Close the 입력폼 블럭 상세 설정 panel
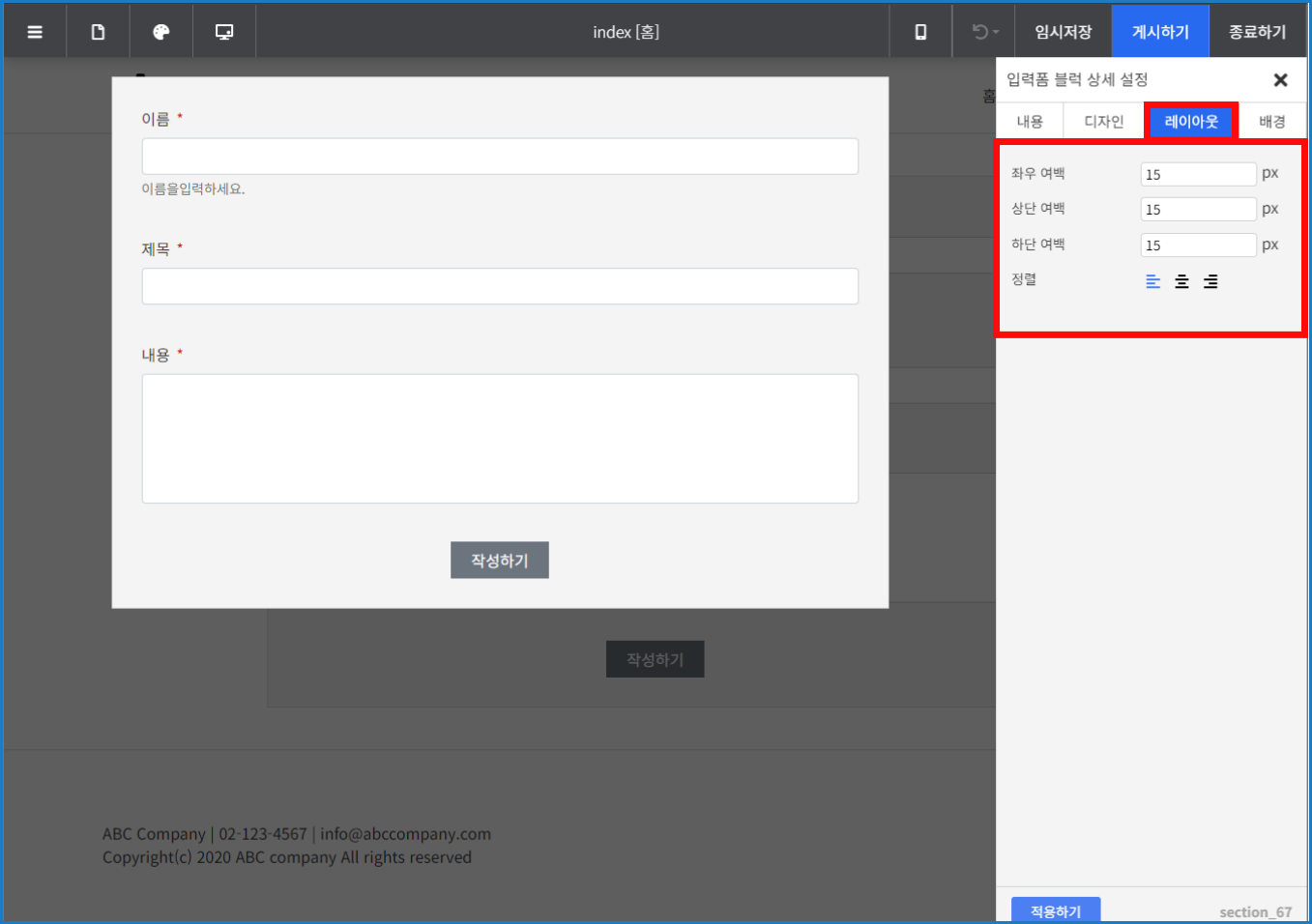This screenshot has width=1312, height=924. (1280, 80)
